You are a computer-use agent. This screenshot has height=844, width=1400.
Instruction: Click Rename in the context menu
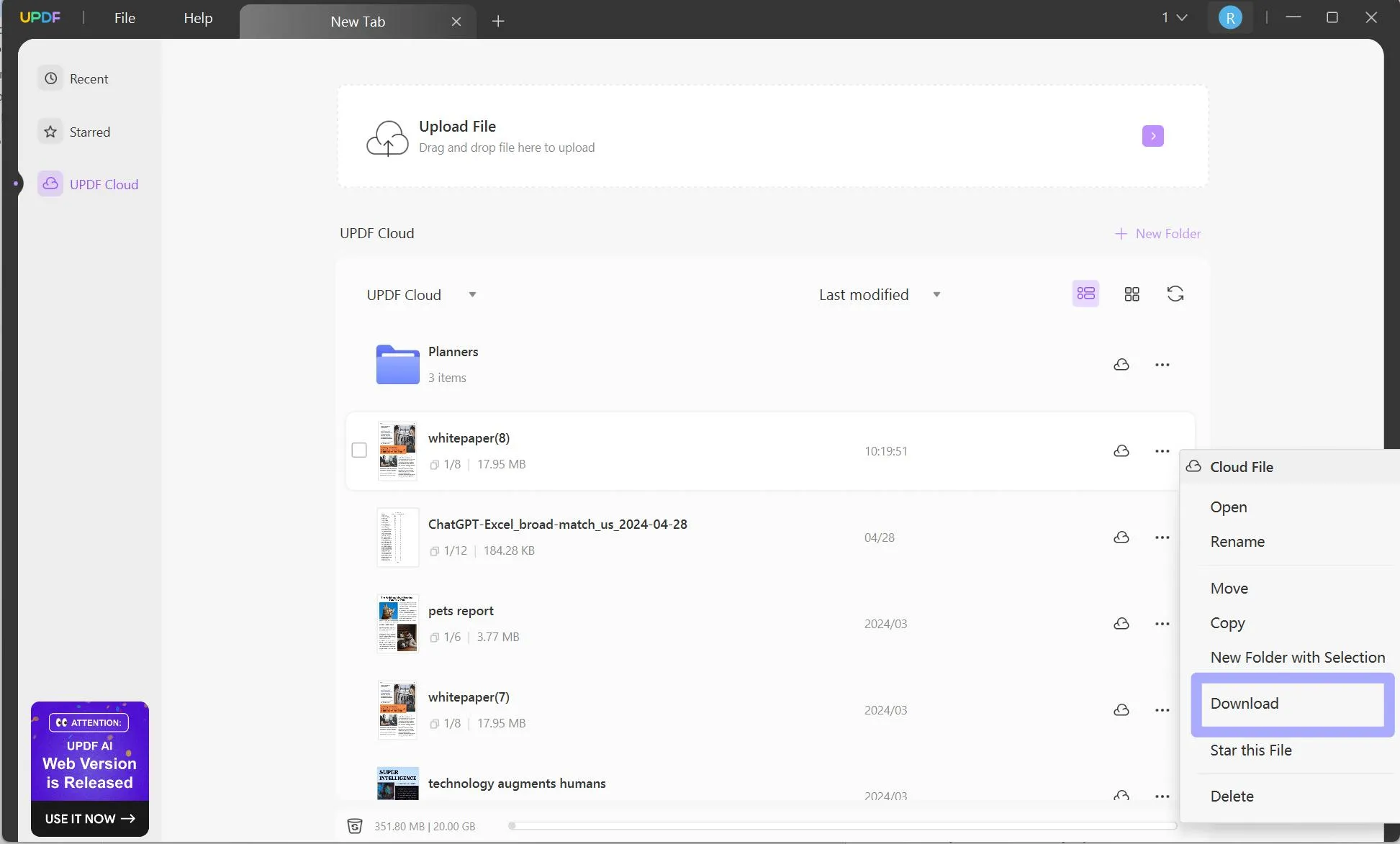1238,541
